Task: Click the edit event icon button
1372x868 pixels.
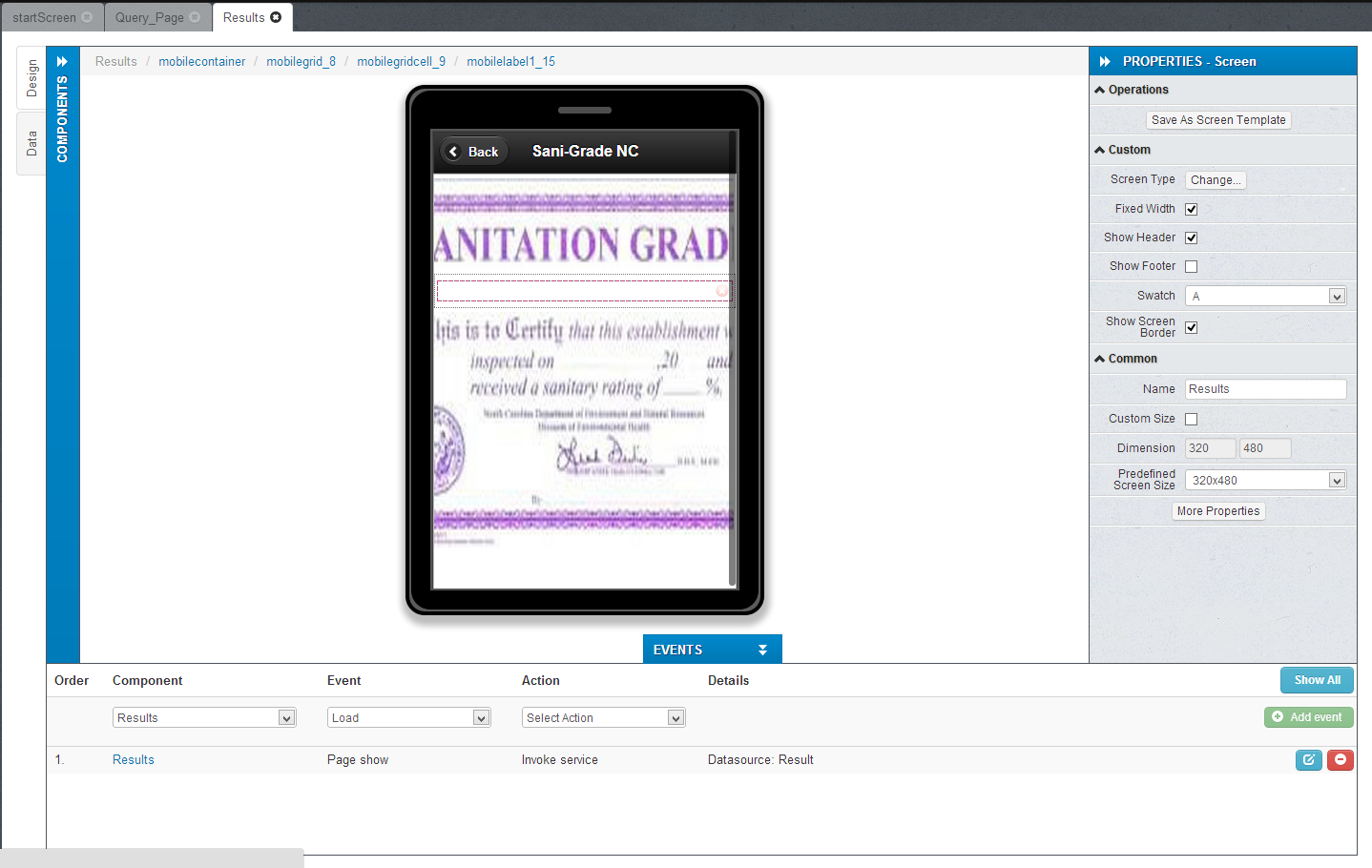Action: [x=1308, y=760]
